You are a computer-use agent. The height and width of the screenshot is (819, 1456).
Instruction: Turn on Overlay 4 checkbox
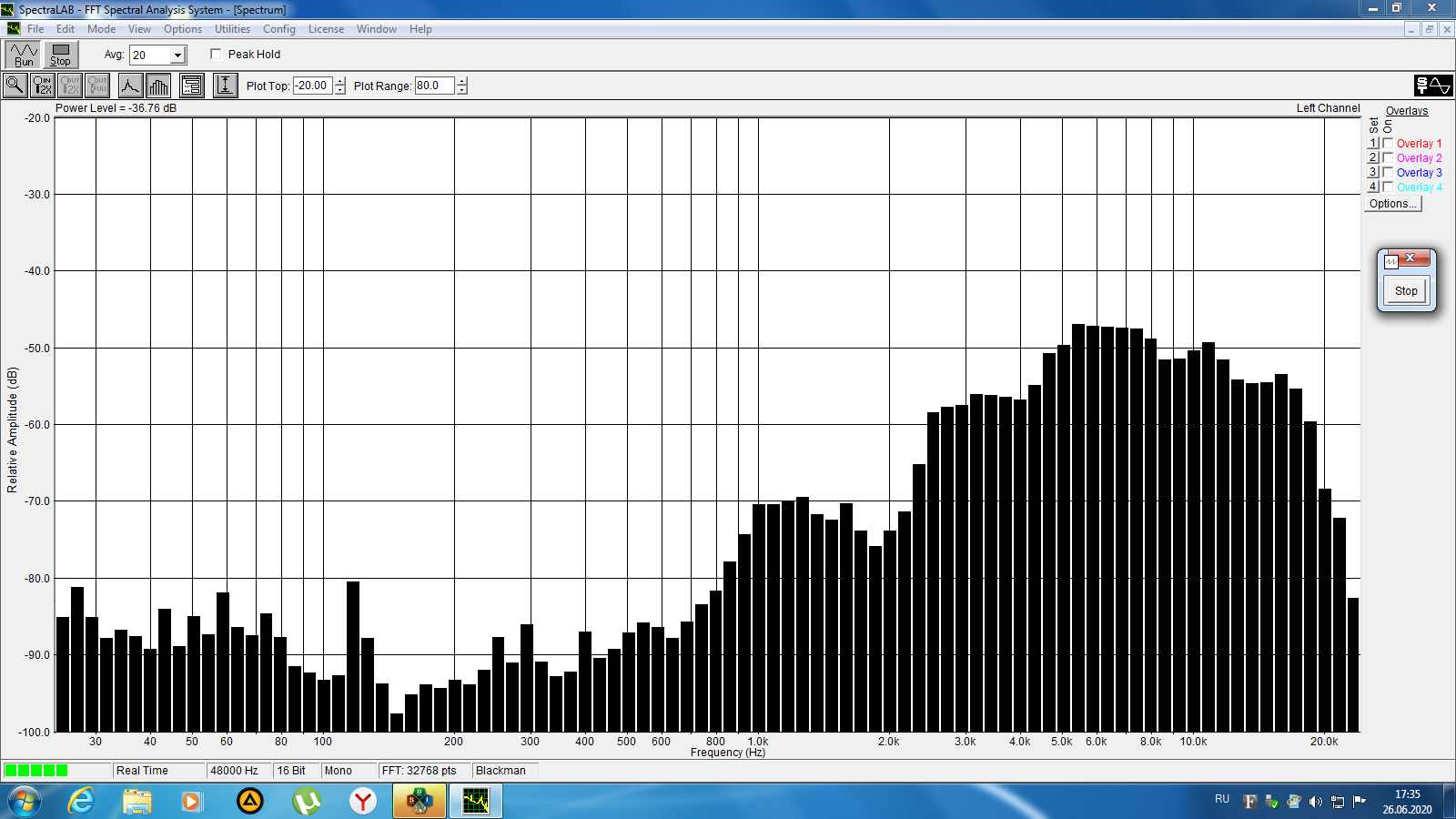point(1388,187)
